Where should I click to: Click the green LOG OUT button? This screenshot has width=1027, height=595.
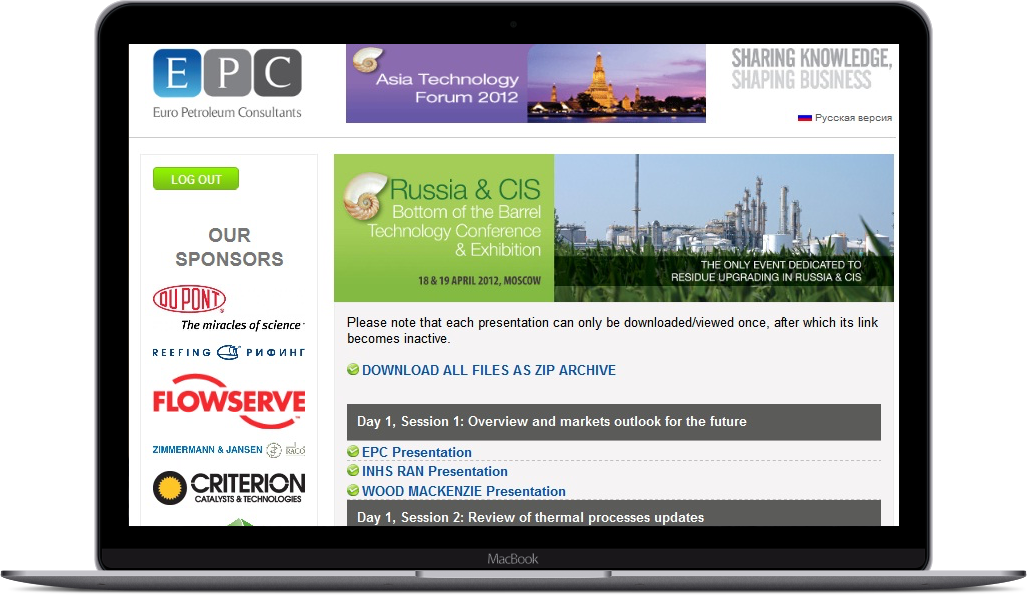click(196, 179)
